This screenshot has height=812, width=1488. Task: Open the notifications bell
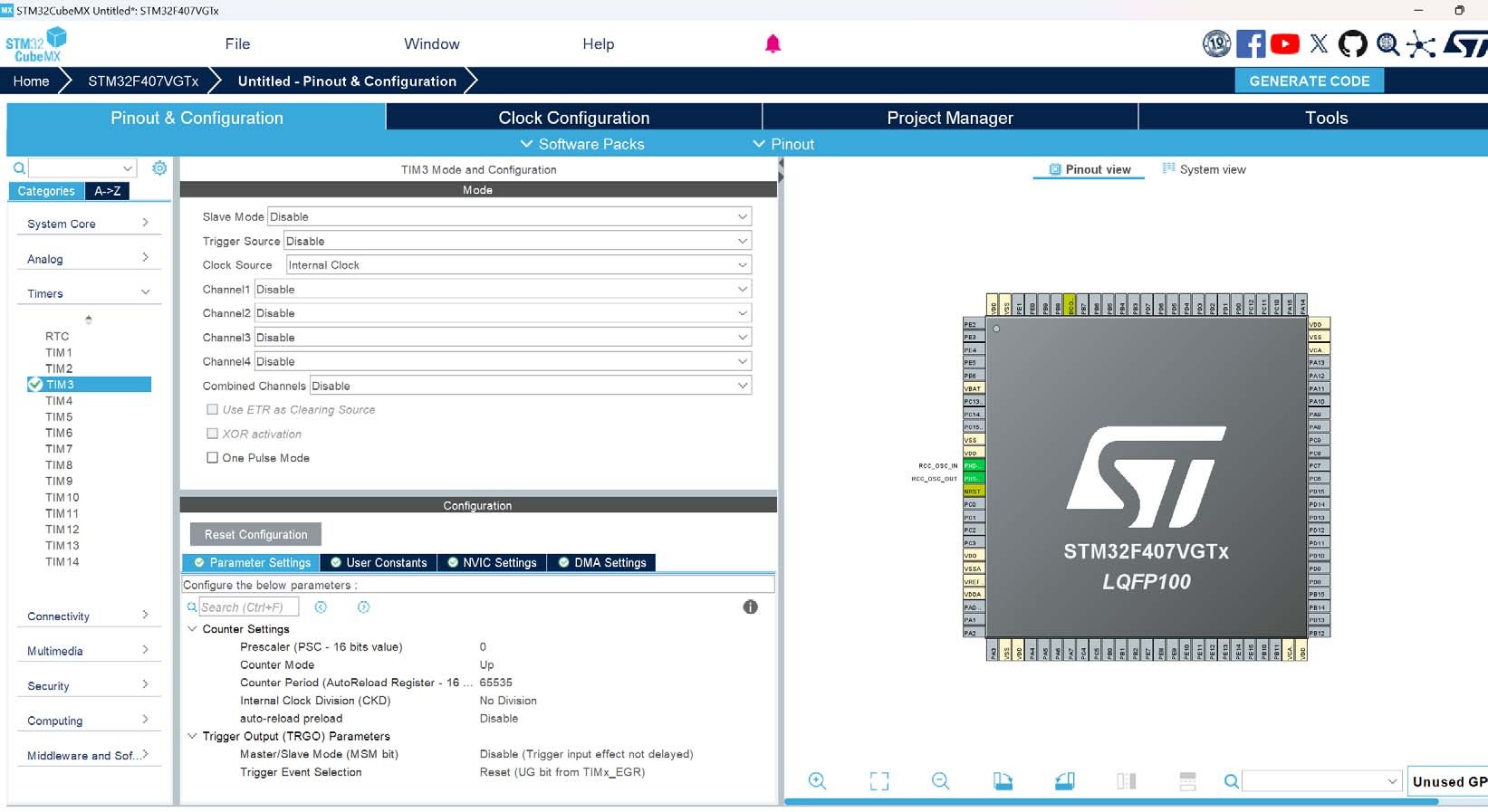coord(773,43)
